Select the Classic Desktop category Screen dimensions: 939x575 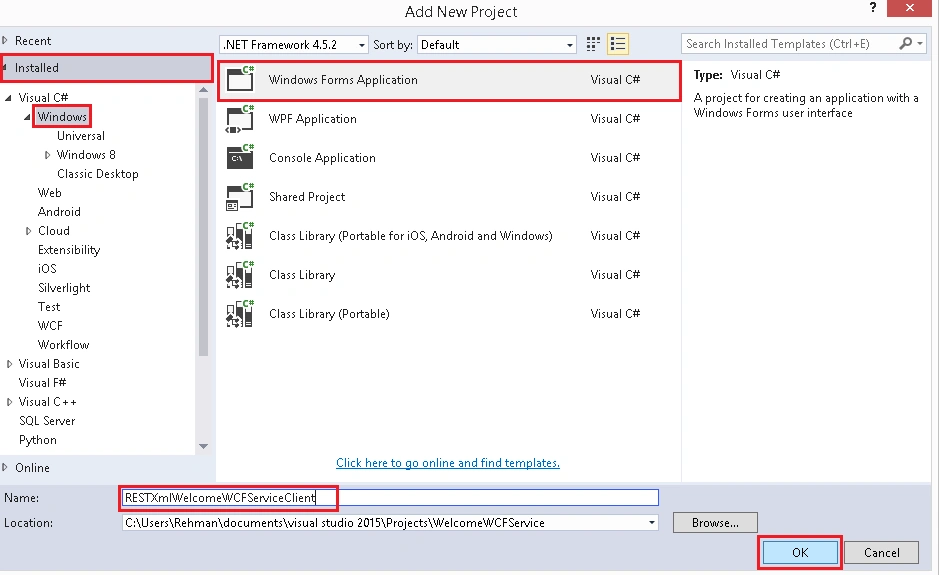tap(98, 174)
